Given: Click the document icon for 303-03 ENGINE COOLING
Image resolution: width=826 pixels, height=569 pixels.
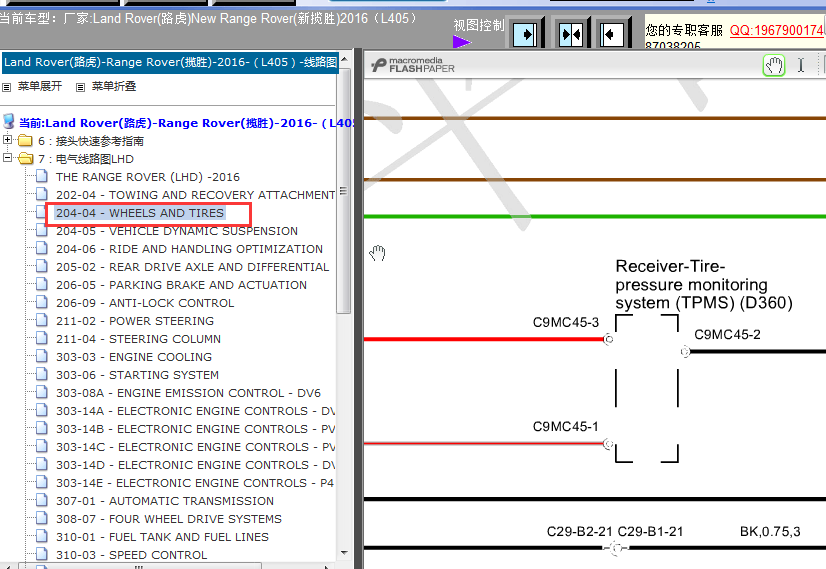Looking at the screenshot, I should [x=42, y=356].
